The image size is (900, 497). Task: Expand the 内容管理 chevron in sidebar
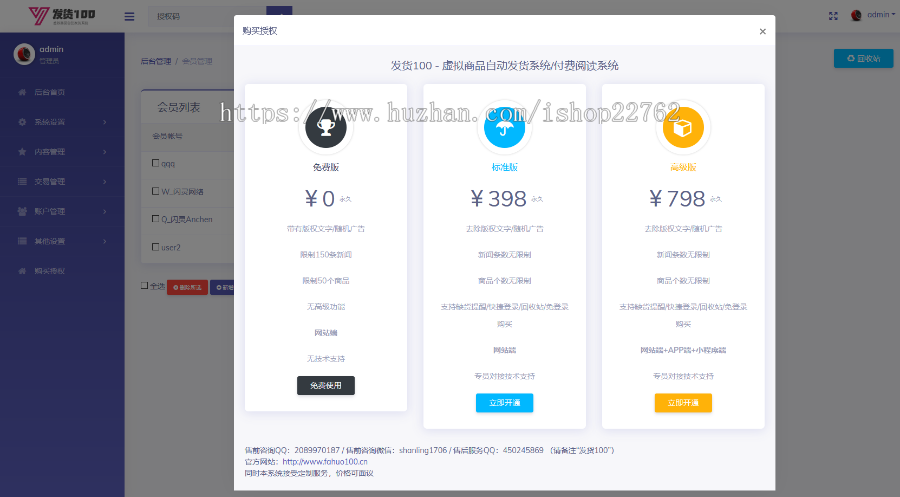[104, 152]
